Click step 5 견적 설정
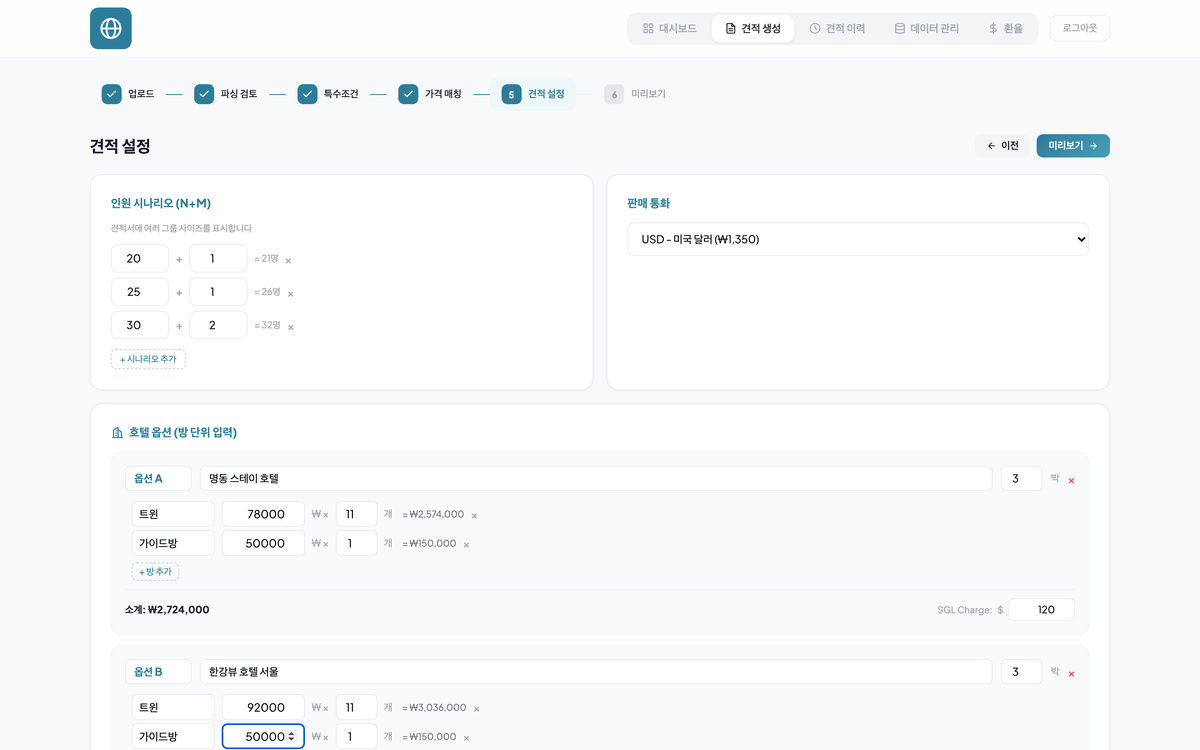This screenshot has width=1200, height=750. point(533,94)
